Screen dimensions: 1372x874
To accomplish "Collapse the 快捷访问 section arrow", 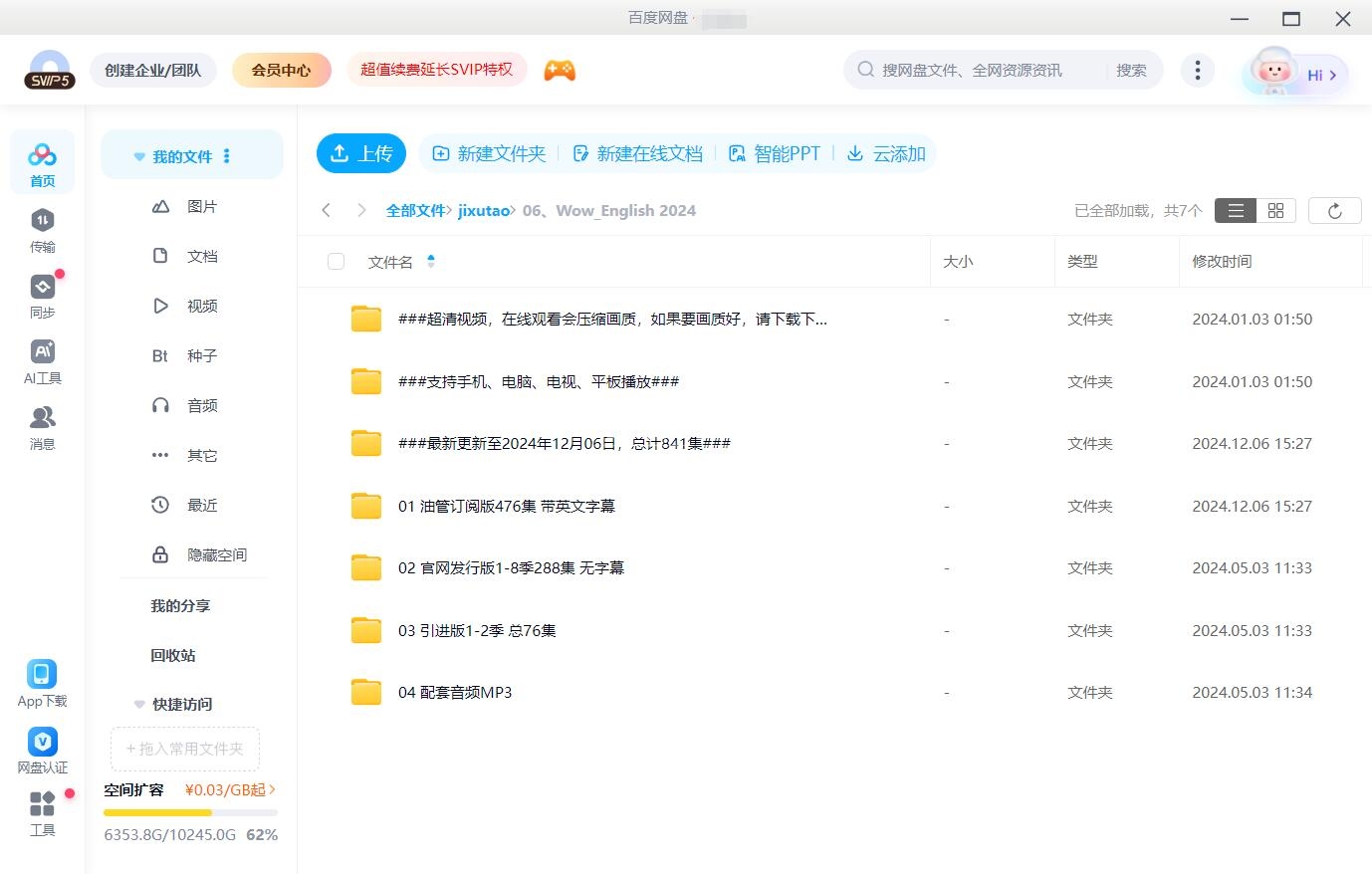I will tap(139, 705).
